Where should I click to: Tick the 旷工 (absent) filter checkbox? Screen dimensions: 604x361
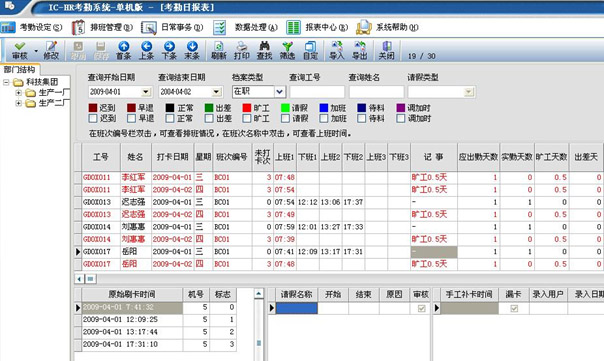pos(247,118)
